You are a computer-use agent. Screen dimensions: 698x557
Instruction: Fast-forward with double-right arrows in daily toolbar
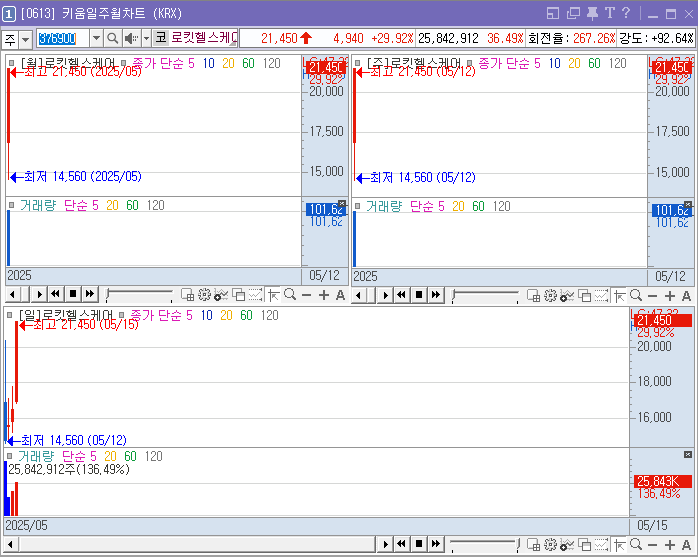[x=436, y=544]
